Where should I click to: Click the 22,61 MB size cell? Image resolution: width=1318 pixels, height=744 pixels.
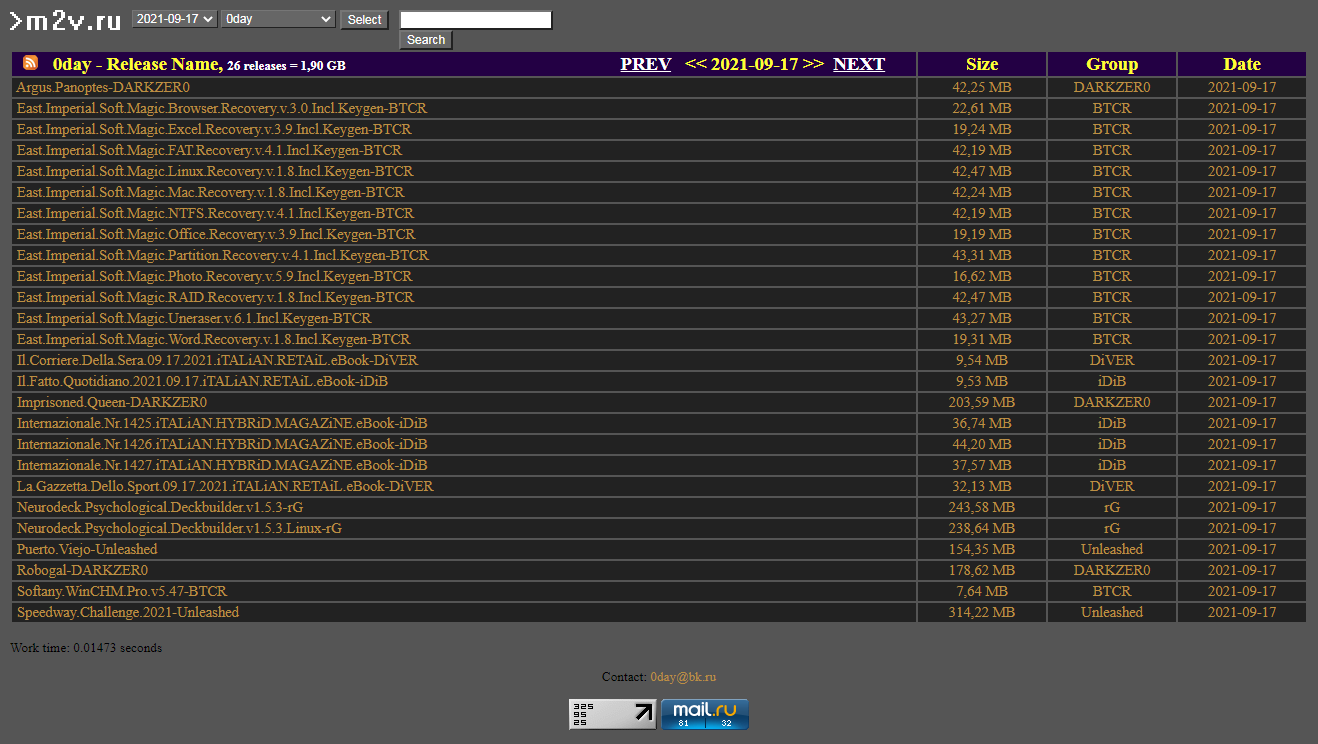coord(982,108)
